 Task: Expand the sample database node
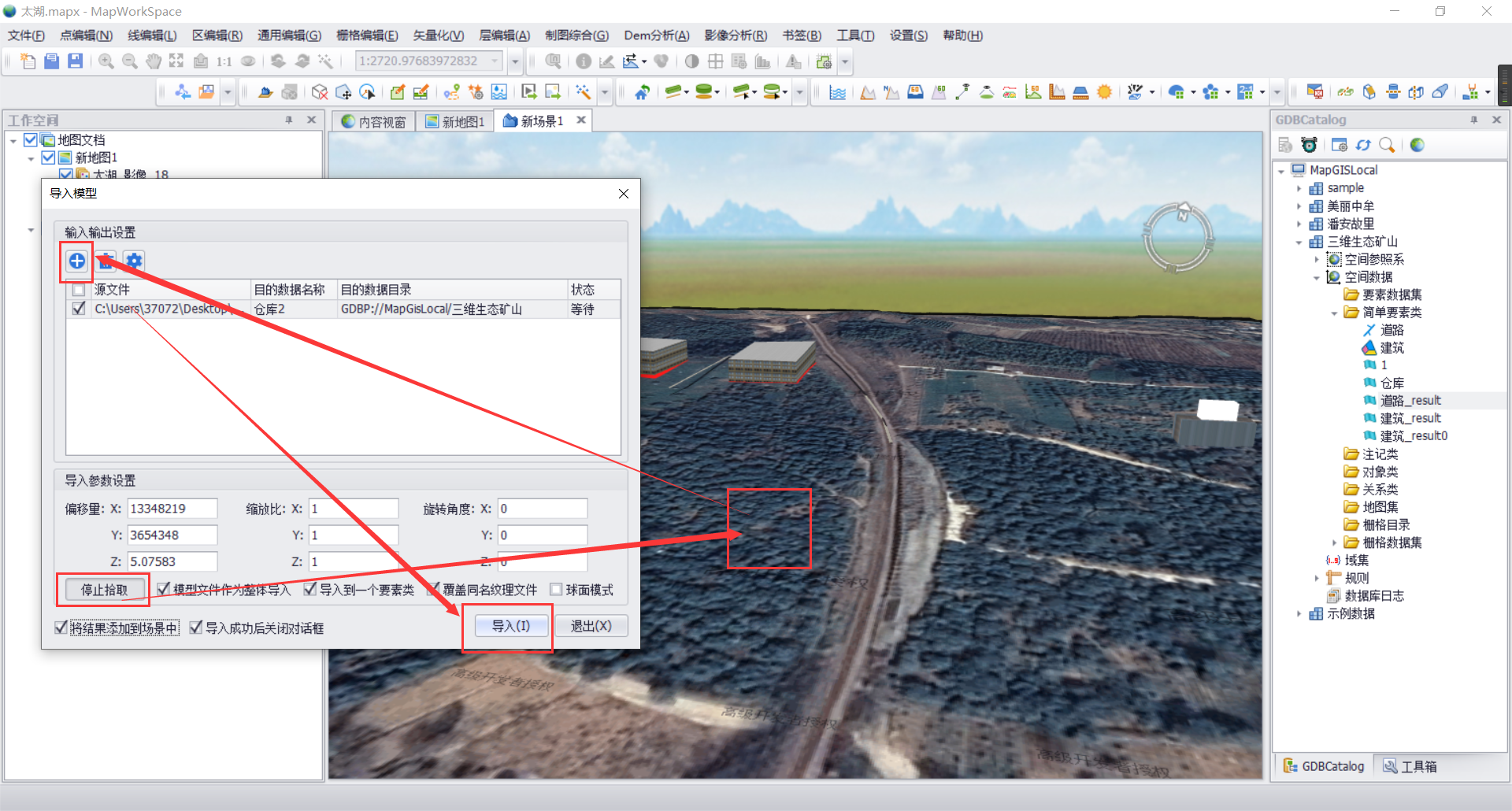click(x=1299, y=188)
